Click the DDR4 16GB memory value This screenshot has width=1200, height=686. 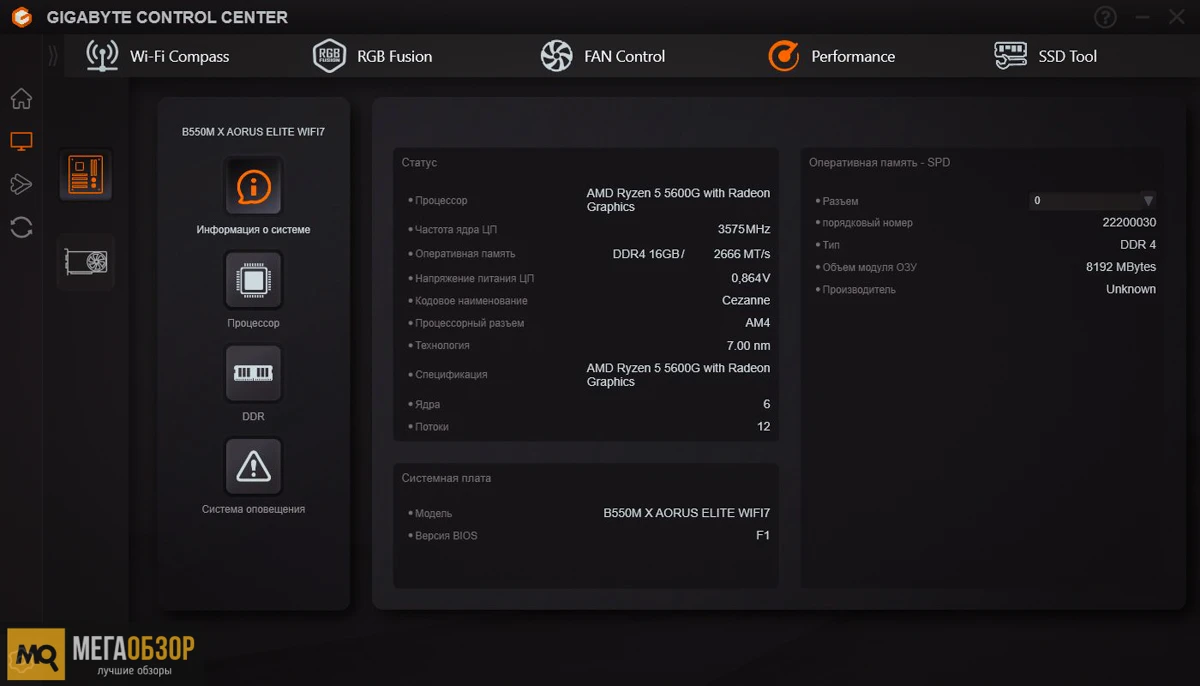click(x=648, y=254)
